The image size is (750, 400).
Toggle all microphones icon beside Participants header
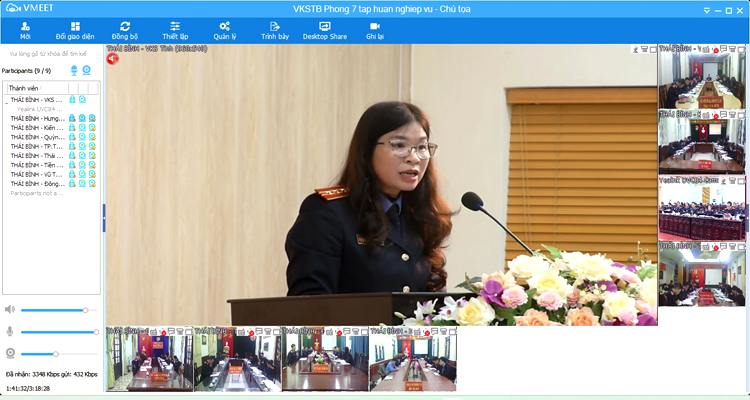pos(74,70)
